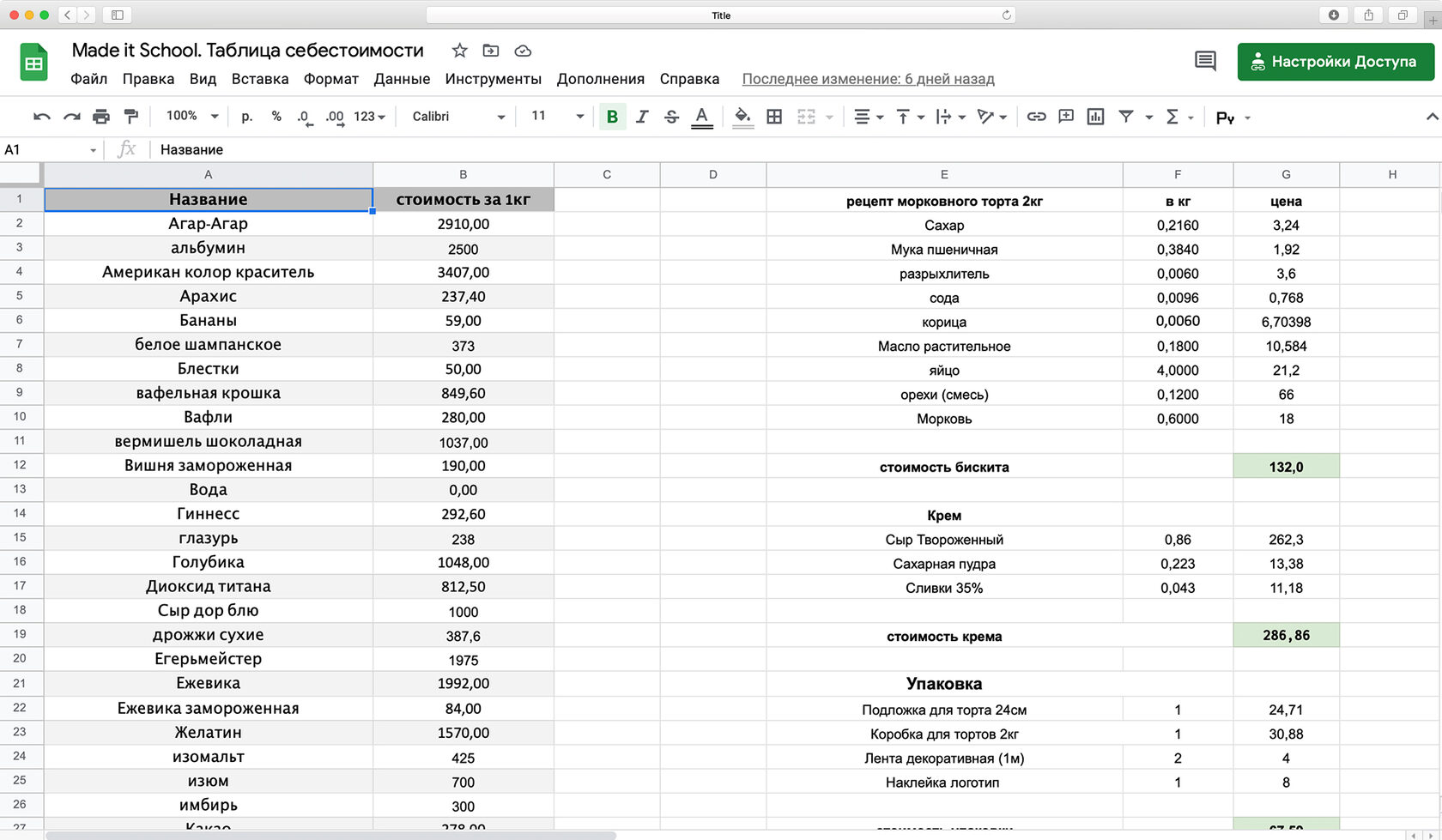Click the insert link icon
Image resolution: width=1442 pixels, height=840 pixels.
(x=1037, y=117)
